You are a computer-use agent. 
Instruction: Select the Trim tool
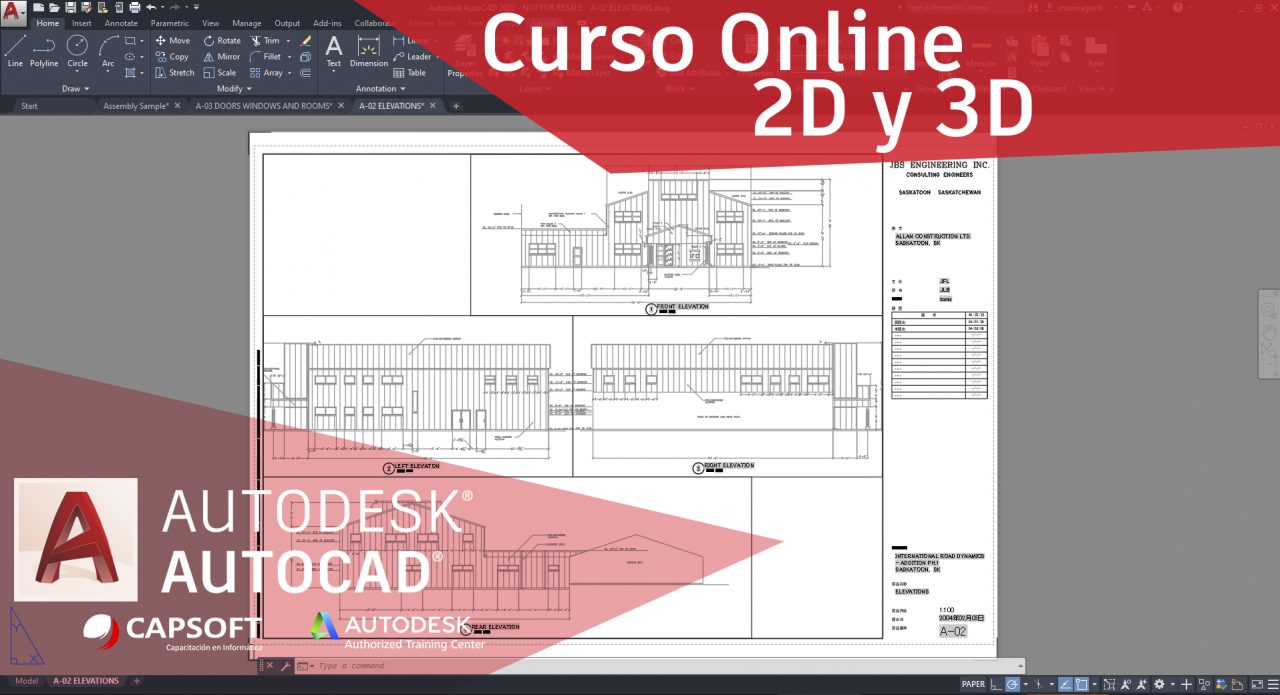(265, 41)
